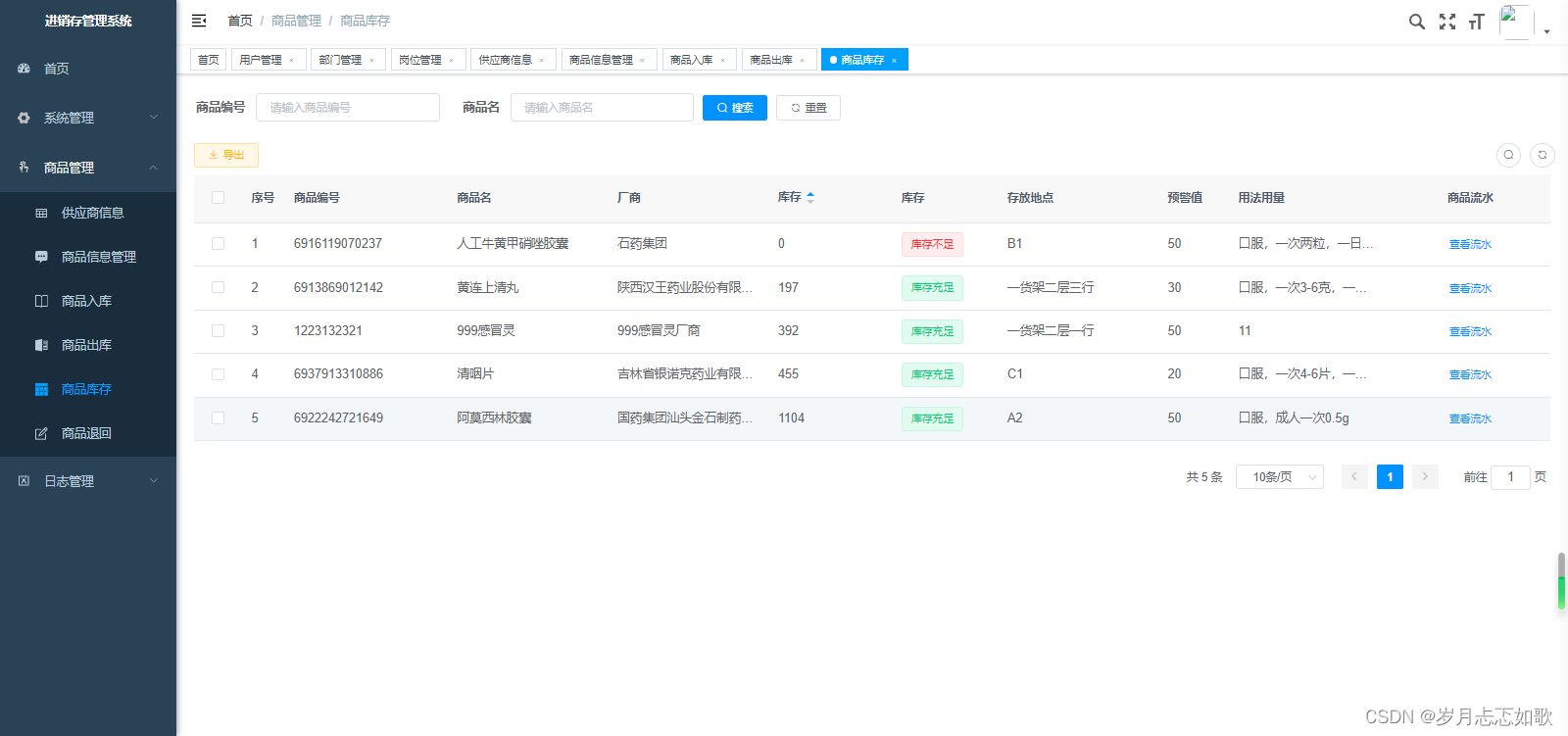Check row 5 checkbox for 阿莫西林胶囊
This screenshot has height=736, width=1568.
pyautogui.click(x=218, y=418)
